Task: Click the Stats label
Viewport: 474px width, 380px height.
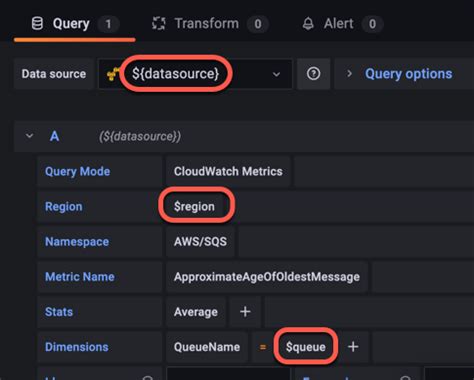Action: 59,312
